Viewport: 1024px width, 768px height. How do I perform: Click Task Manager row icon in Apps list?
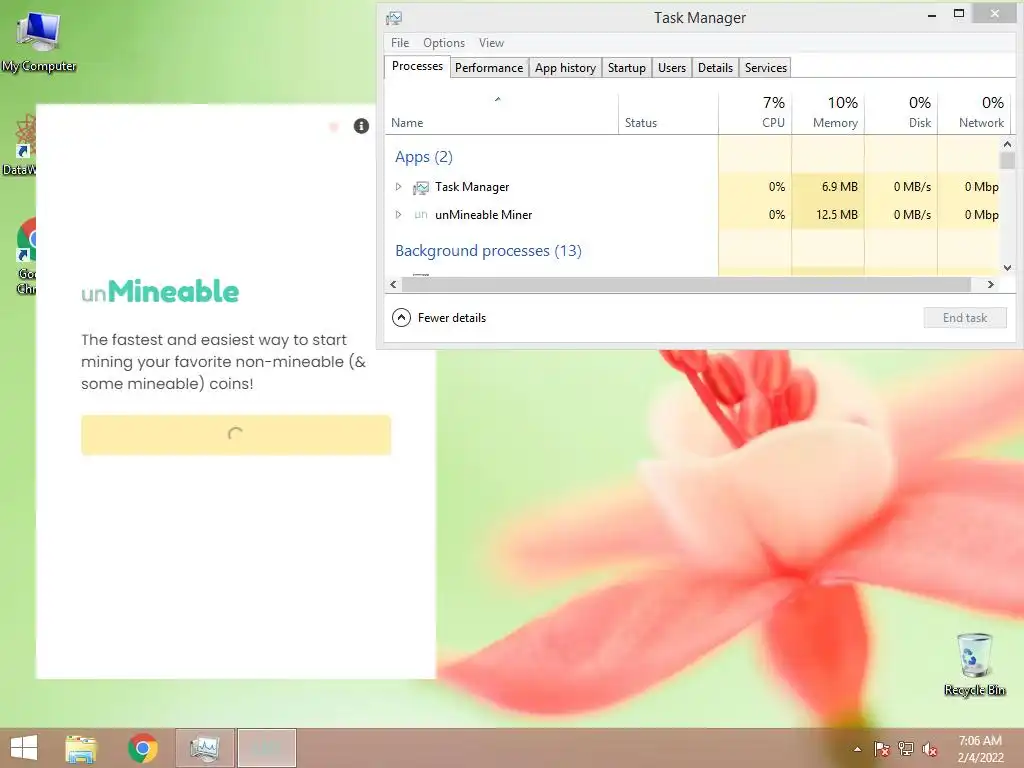[421, 187]
